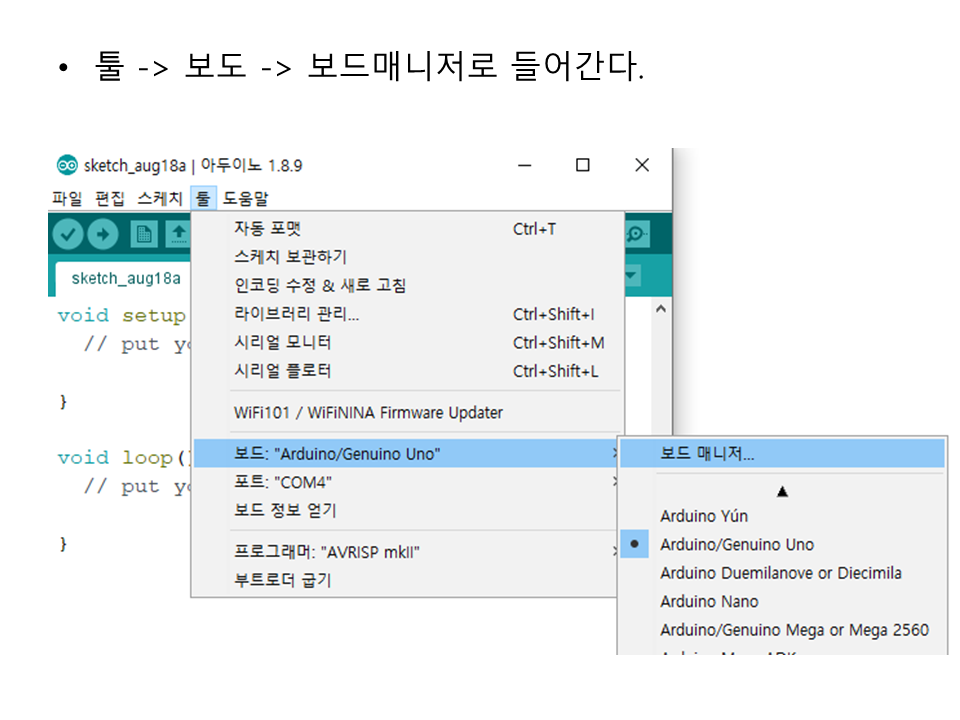The height and width of the screenshot is (720, 960).
Task: Click the 툴 menu
Action: tap(203, 198)
